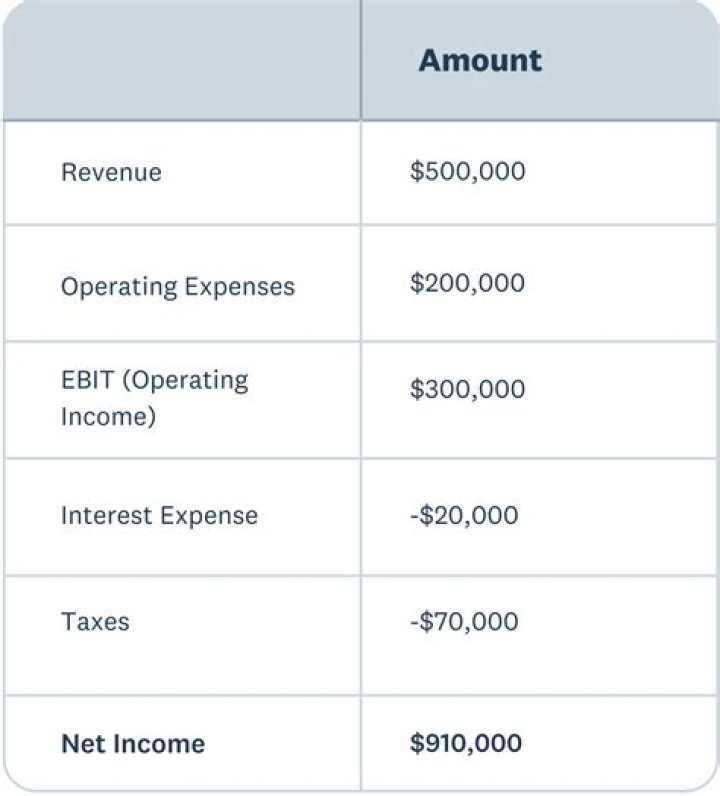Viewport: 720px width, 796px height.
Task: Click the -$20,000 interest expense amount
Action: coord(464,515)
